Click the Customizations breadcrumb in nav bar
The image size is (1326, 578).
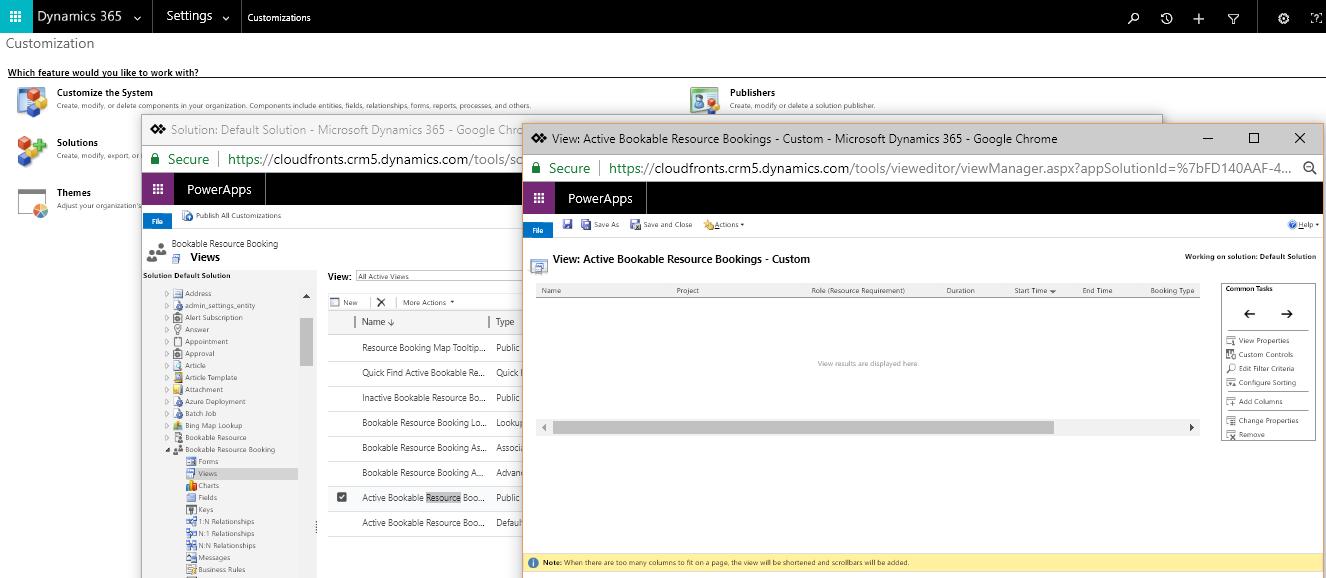279,18
